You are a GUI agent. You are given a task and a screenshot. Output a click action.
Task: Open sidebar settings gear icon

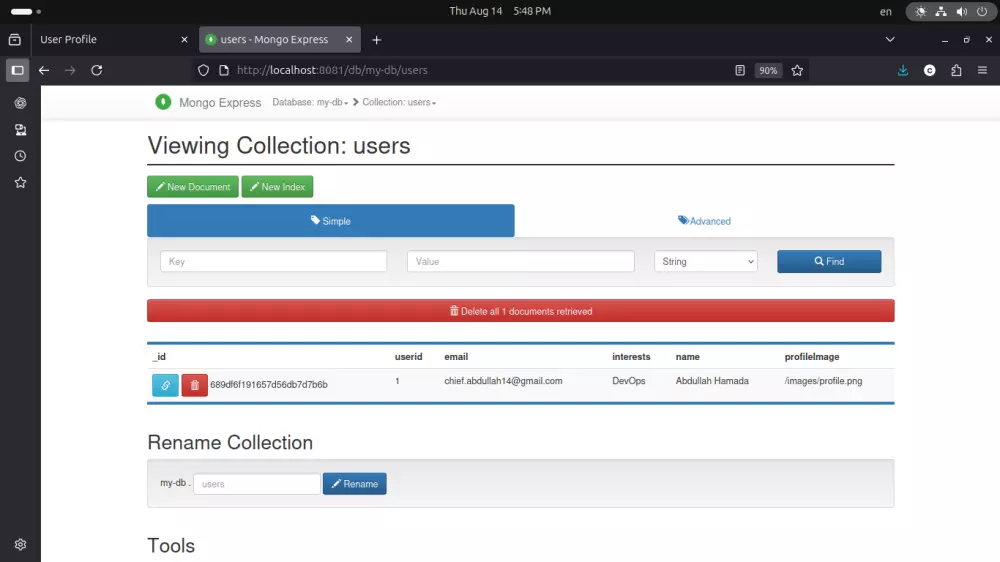click(20, 545)
